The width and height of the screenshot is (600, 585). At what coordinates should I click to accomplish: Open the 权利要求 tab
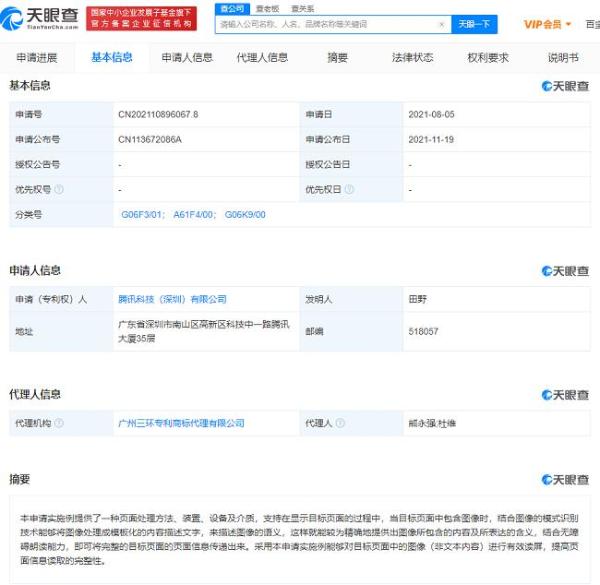488,58
